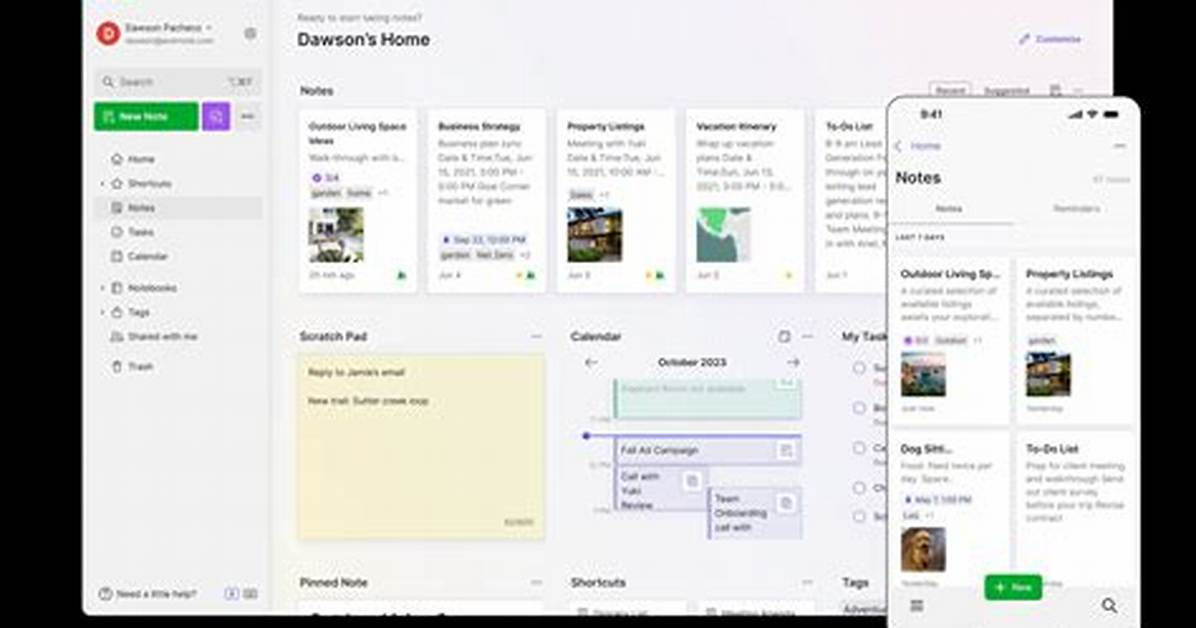Viewport: 1196px width, 628px height.
Task: Click Customize at top right
Action: (x=1050, y=39)
